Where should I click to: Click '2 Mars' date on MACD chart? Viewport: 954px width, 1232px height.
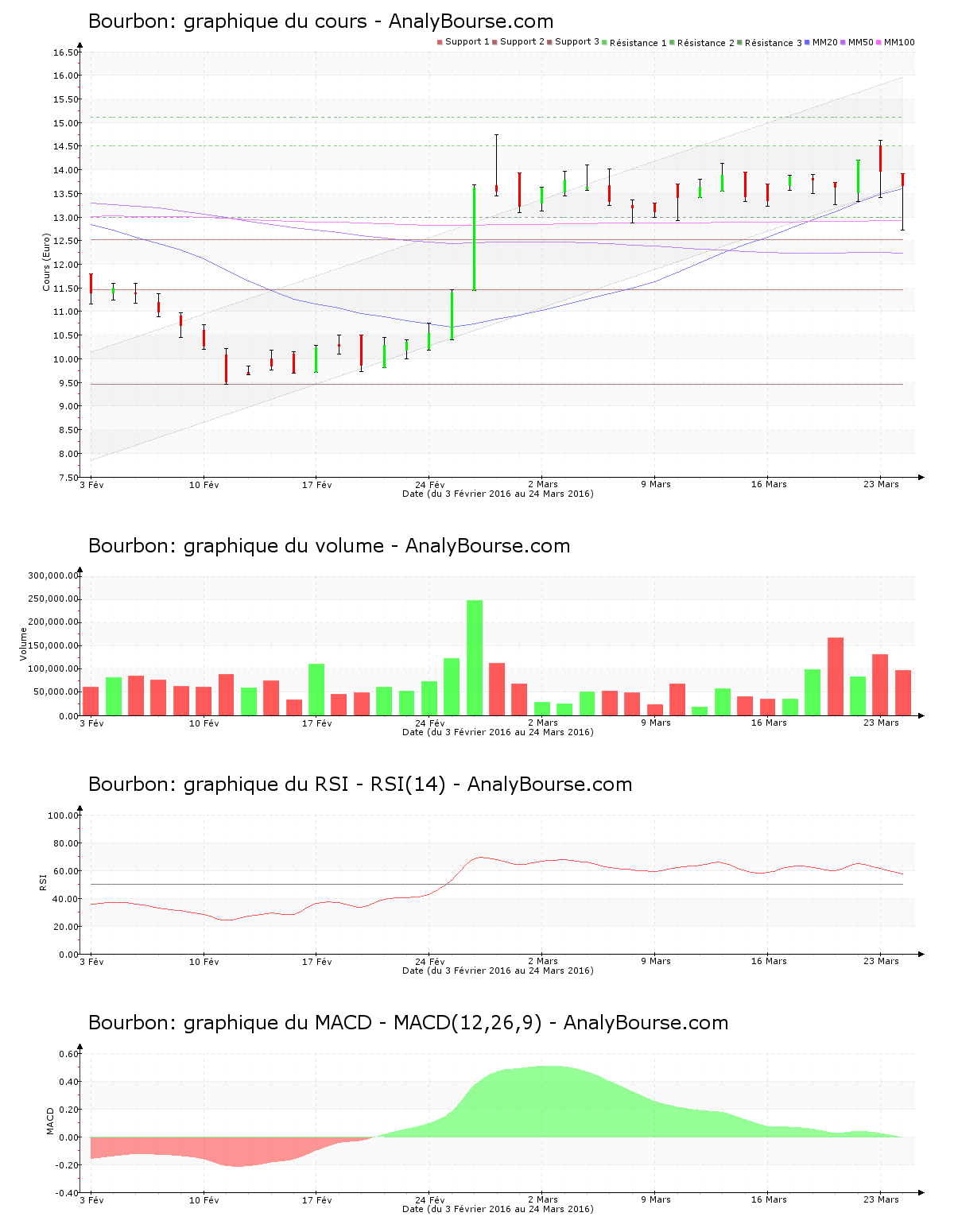coord(543,1199)
